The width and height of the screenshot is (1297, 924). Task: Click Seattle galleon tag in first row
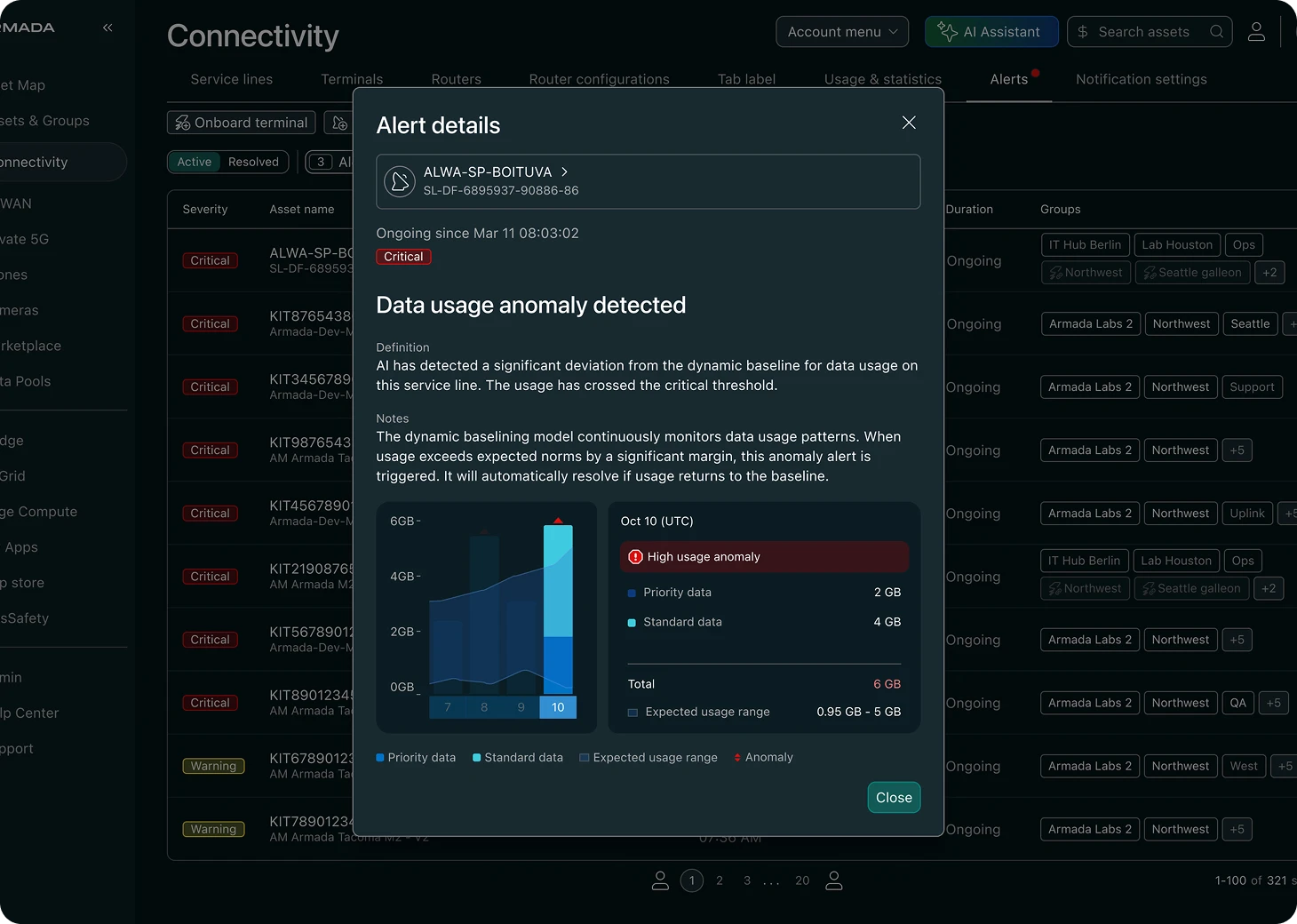pyautogui.click(x=1192, y=273)
